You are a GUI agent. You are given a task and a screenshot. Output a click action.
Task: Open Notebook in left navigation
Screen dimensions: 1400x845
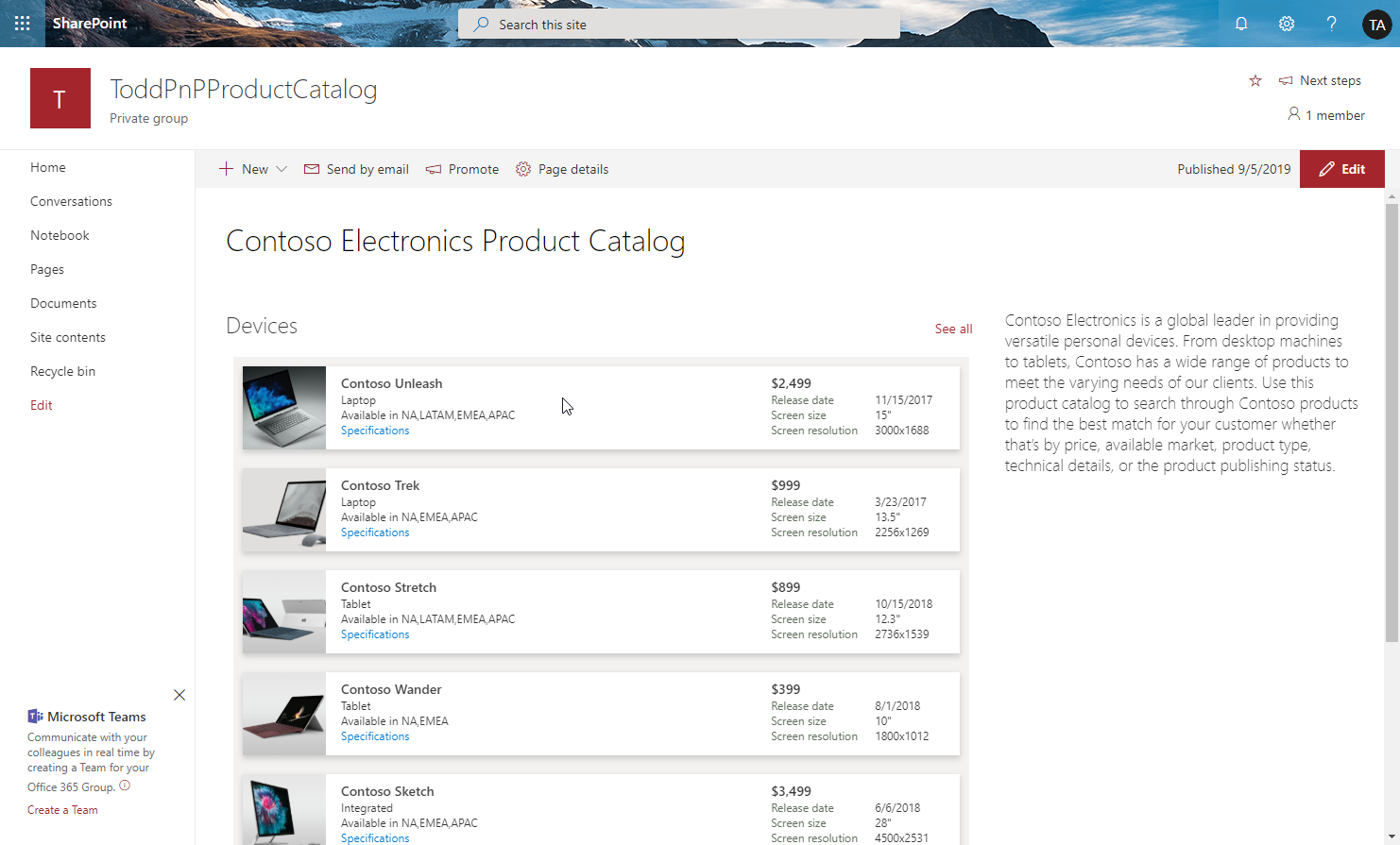(x=60, y=235)
